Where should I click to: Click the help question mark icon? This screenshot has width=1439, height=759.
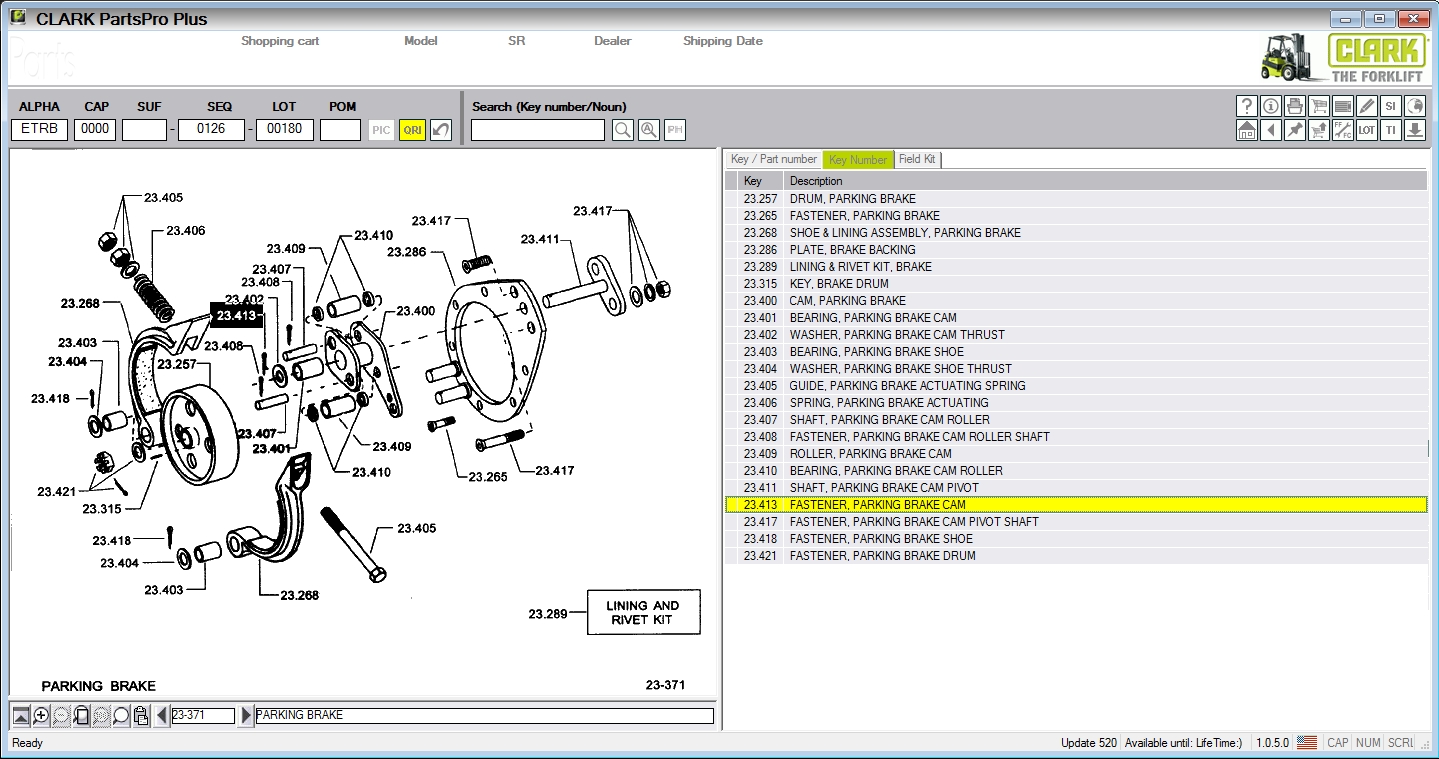tap(1246, 106)
